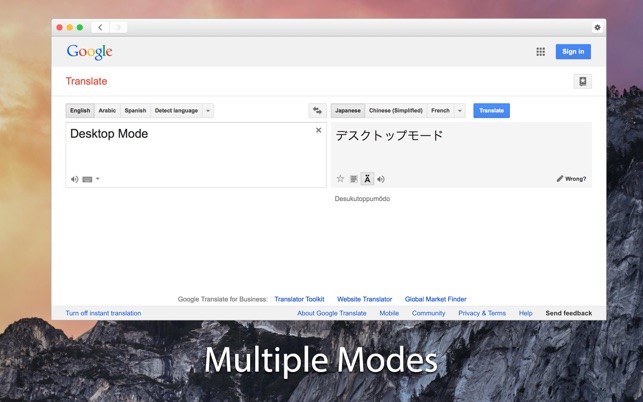Star the translation to save it

click(x=340, y=178)
